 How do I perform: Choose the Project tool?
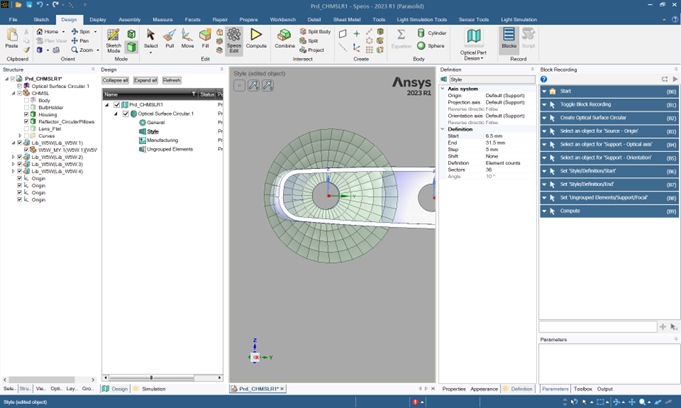pos(312,50)
